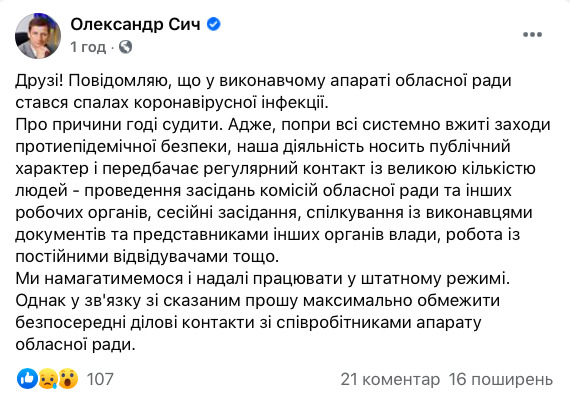The width and height of the screenshot is (570, 403).
Task: Click the '1 год' post timestamp
Action: click(x=88, y=47)
